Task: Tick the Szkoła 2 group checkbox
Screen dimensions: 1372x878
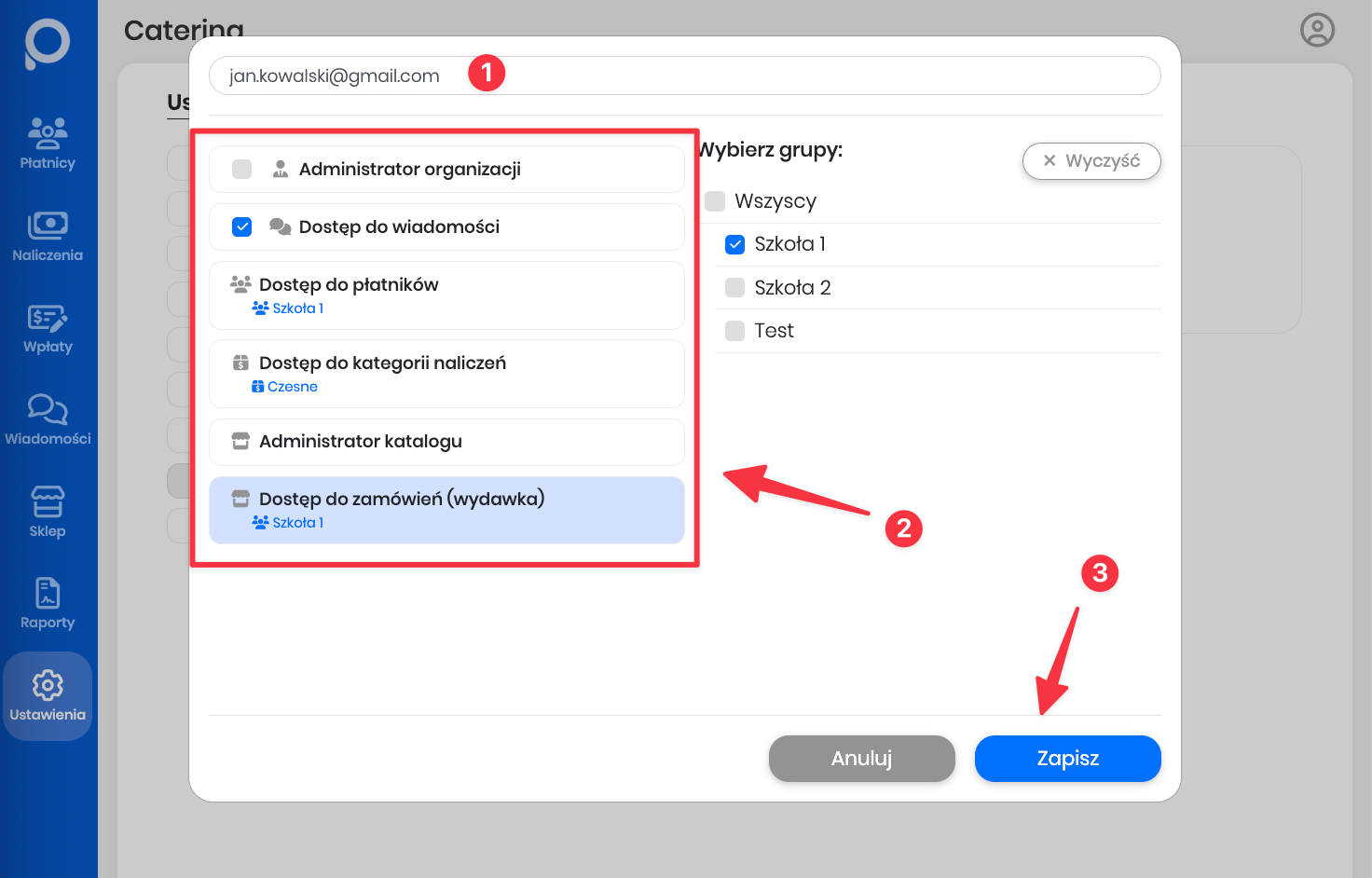Action: point(735,288)
